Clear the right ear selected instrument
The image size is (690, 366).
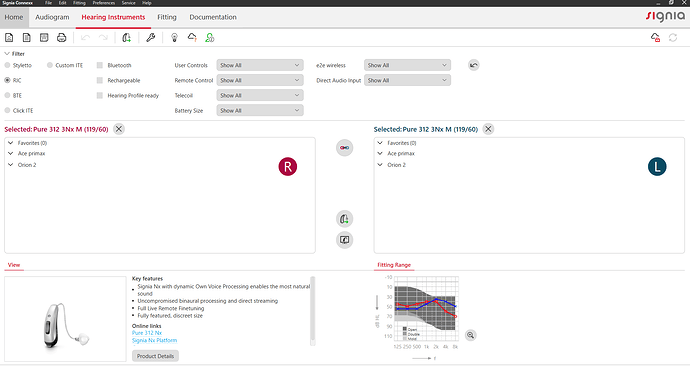tap(119, 129)
